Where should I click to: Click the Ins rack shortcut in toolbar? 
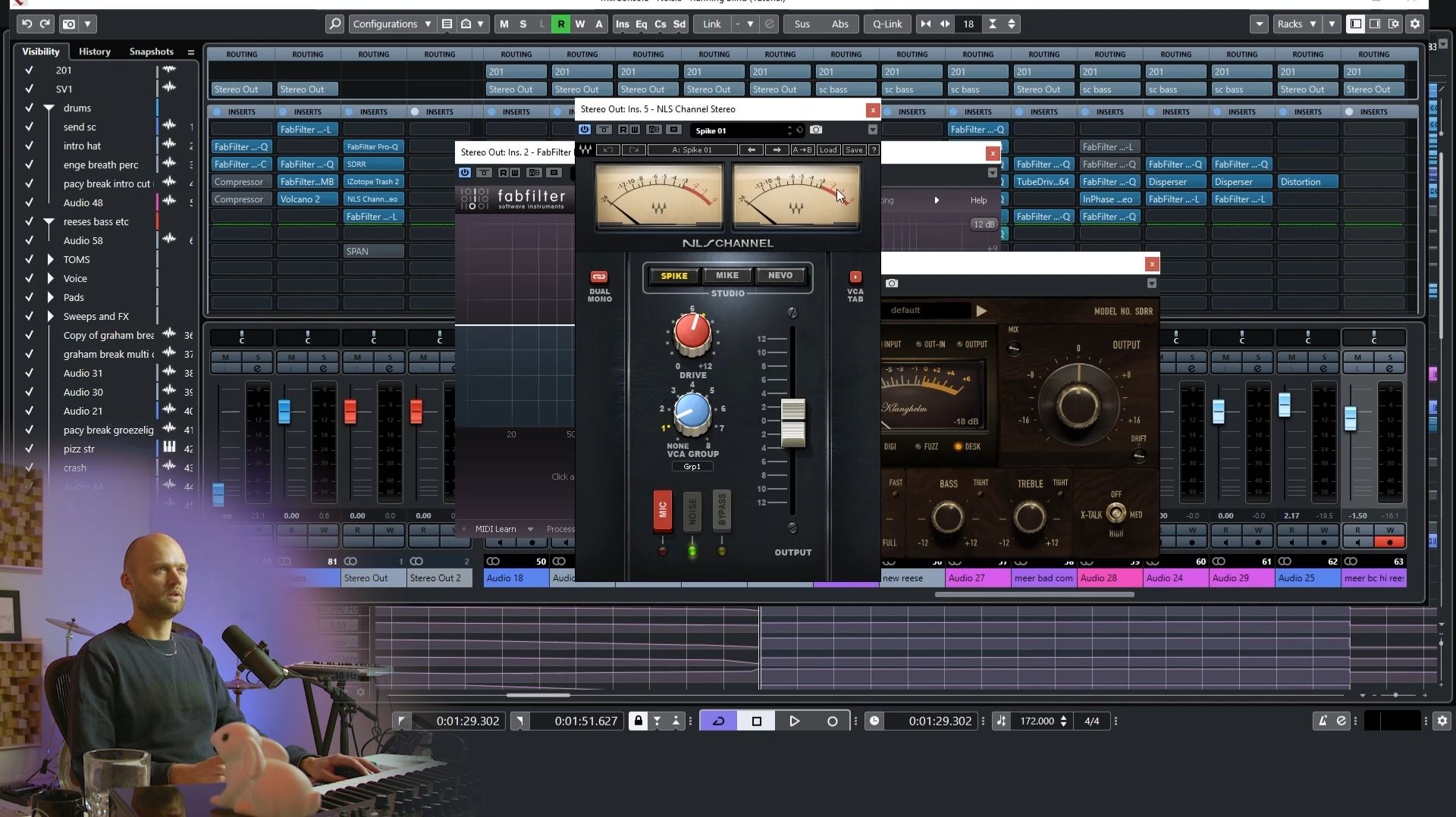pos(623,24)
